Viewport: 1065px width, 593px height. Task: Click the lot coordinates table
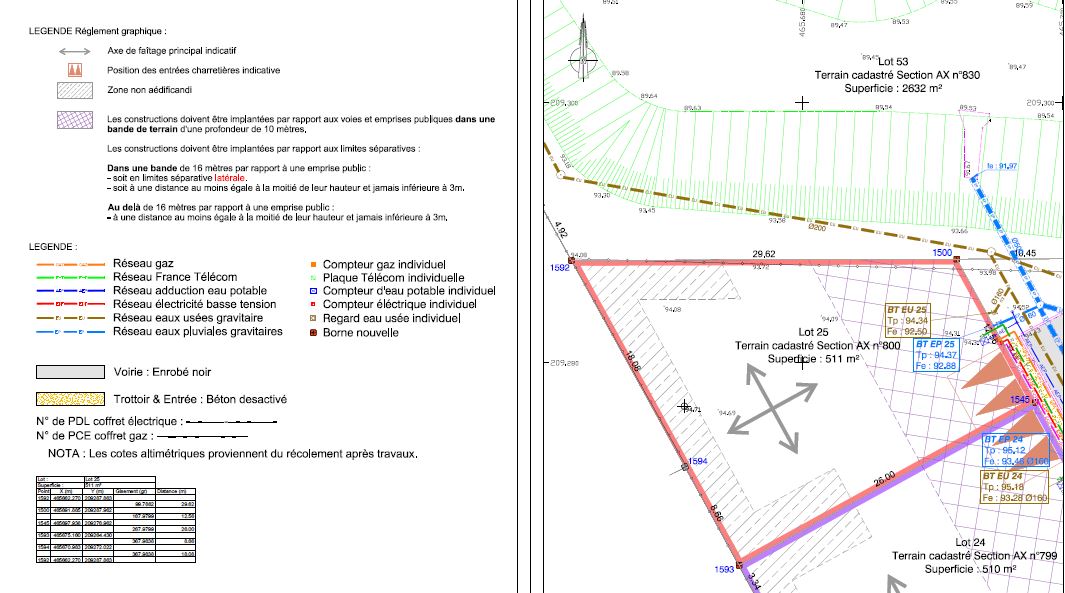[115, 520]
